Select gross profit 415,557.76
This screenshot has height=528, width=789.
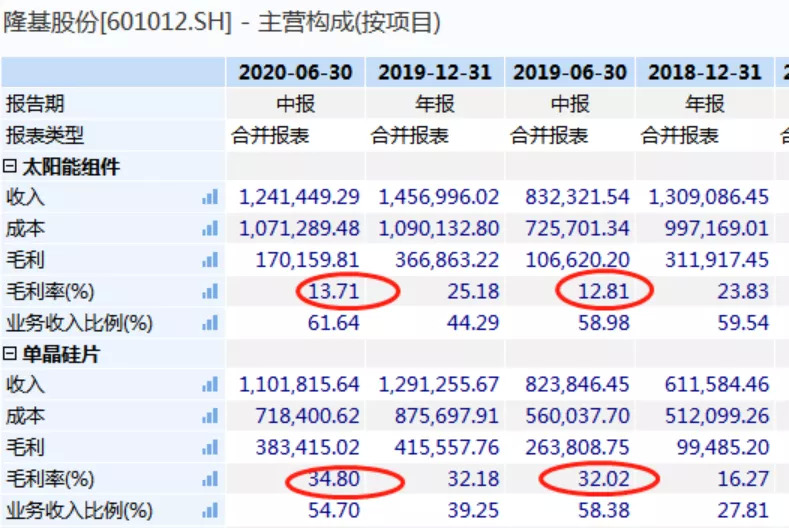(447, 447)
